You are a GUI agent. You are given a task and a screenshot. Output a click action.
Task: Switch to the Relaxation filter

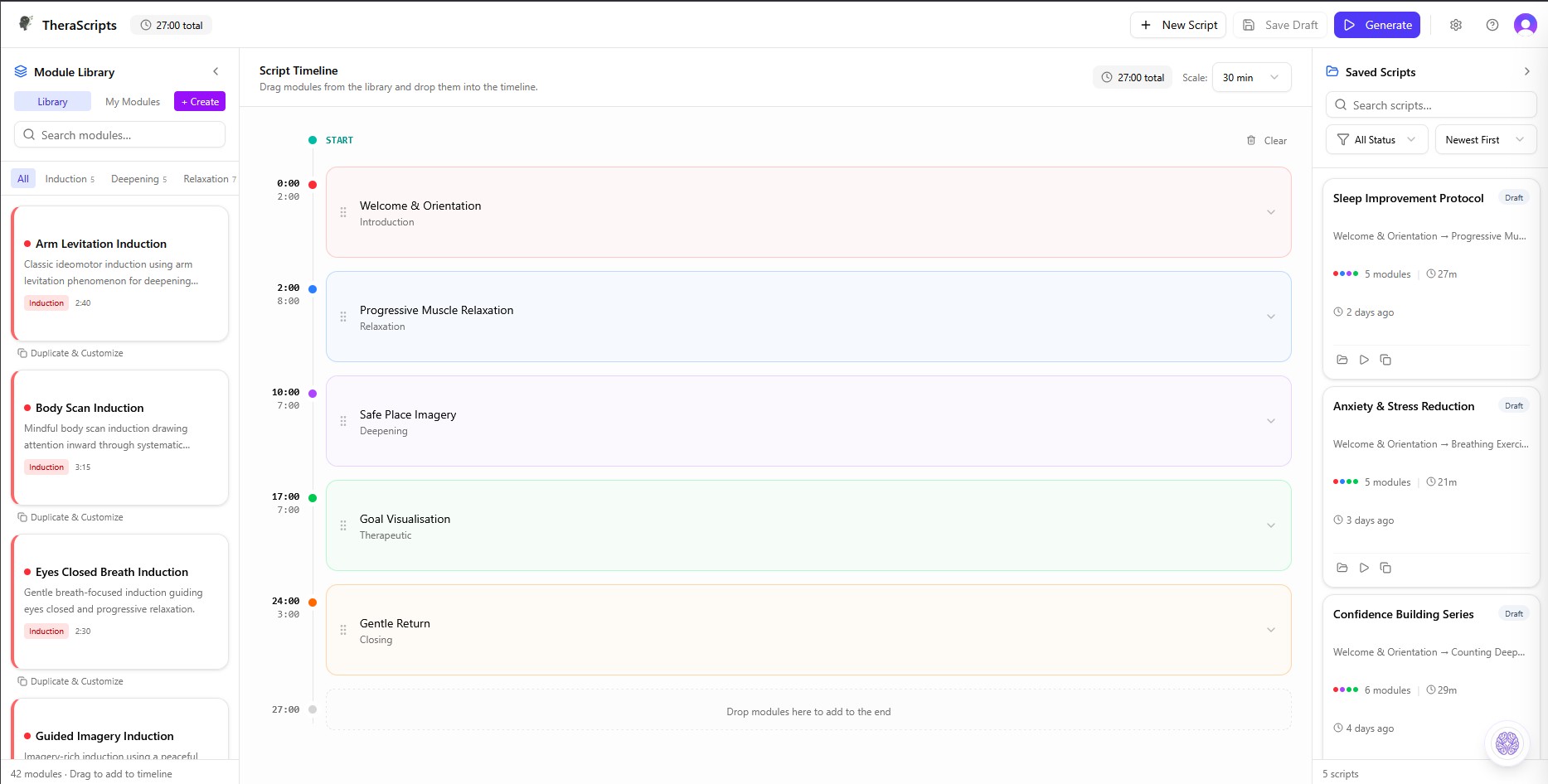point(205,178)
